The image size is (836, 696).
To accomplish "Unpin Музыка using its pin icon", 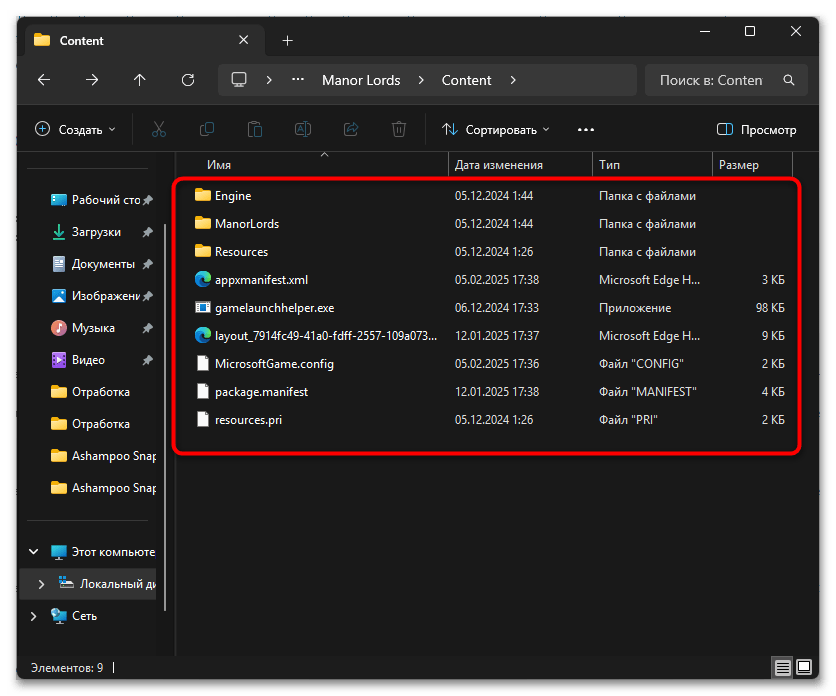I will point(148,328).
